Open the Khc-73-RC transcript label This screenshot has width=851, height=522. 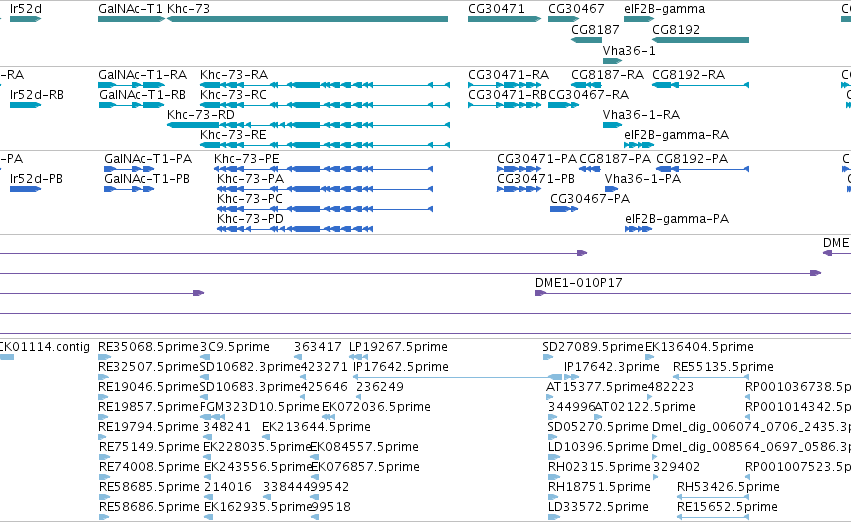tap(233, 95)
